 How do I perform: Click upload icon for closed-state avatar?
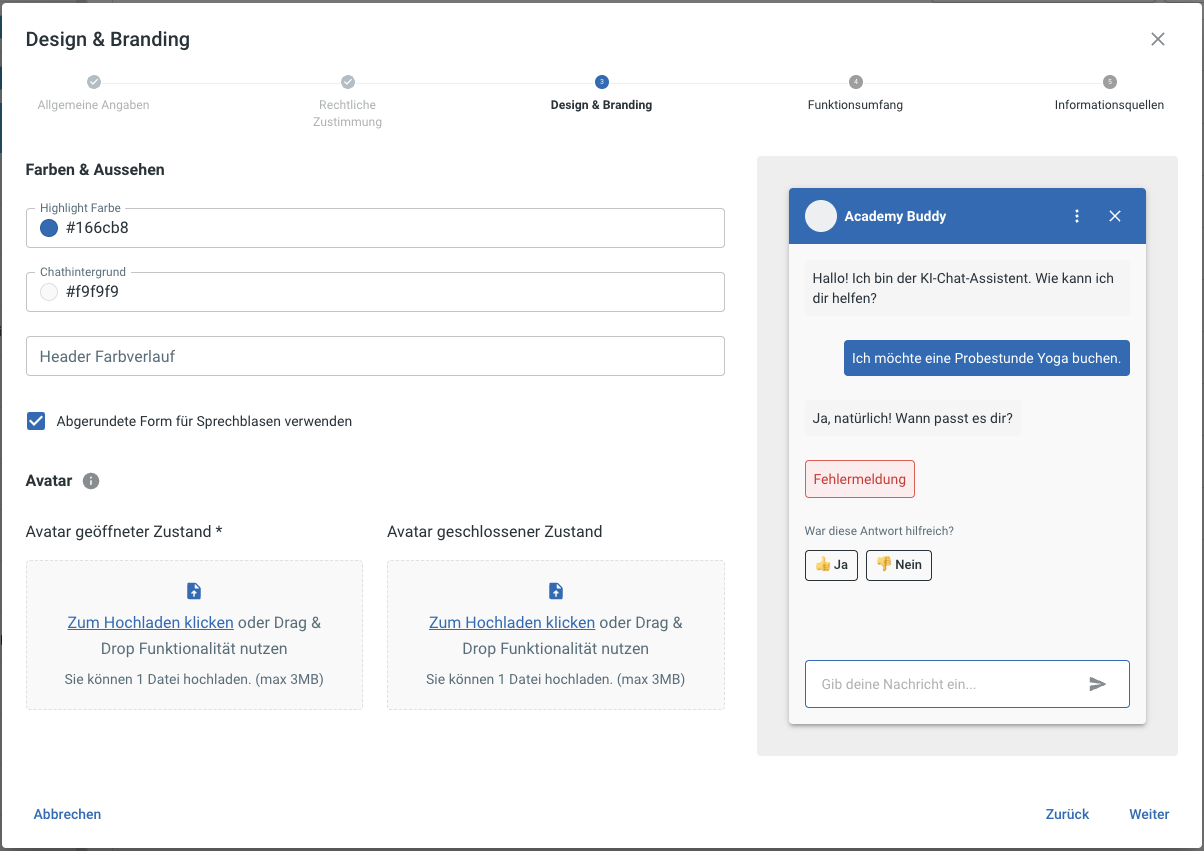[556, 591]
